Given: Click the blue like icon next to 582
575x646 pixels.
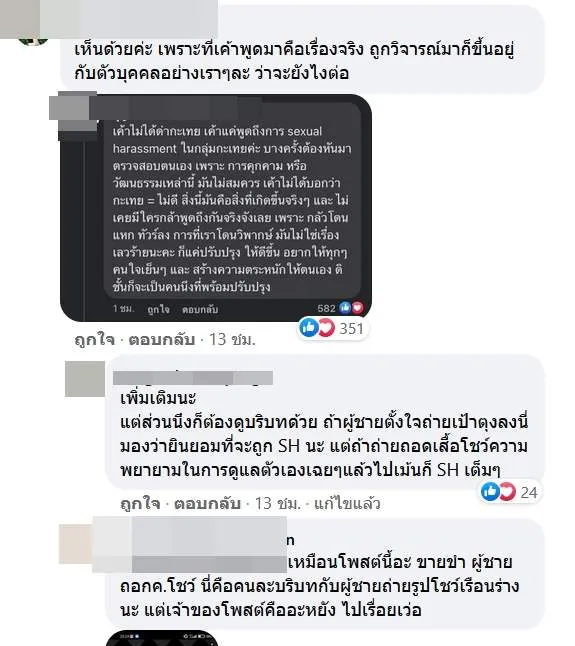Looking at the screenshot, I should (x=345, y=307).
